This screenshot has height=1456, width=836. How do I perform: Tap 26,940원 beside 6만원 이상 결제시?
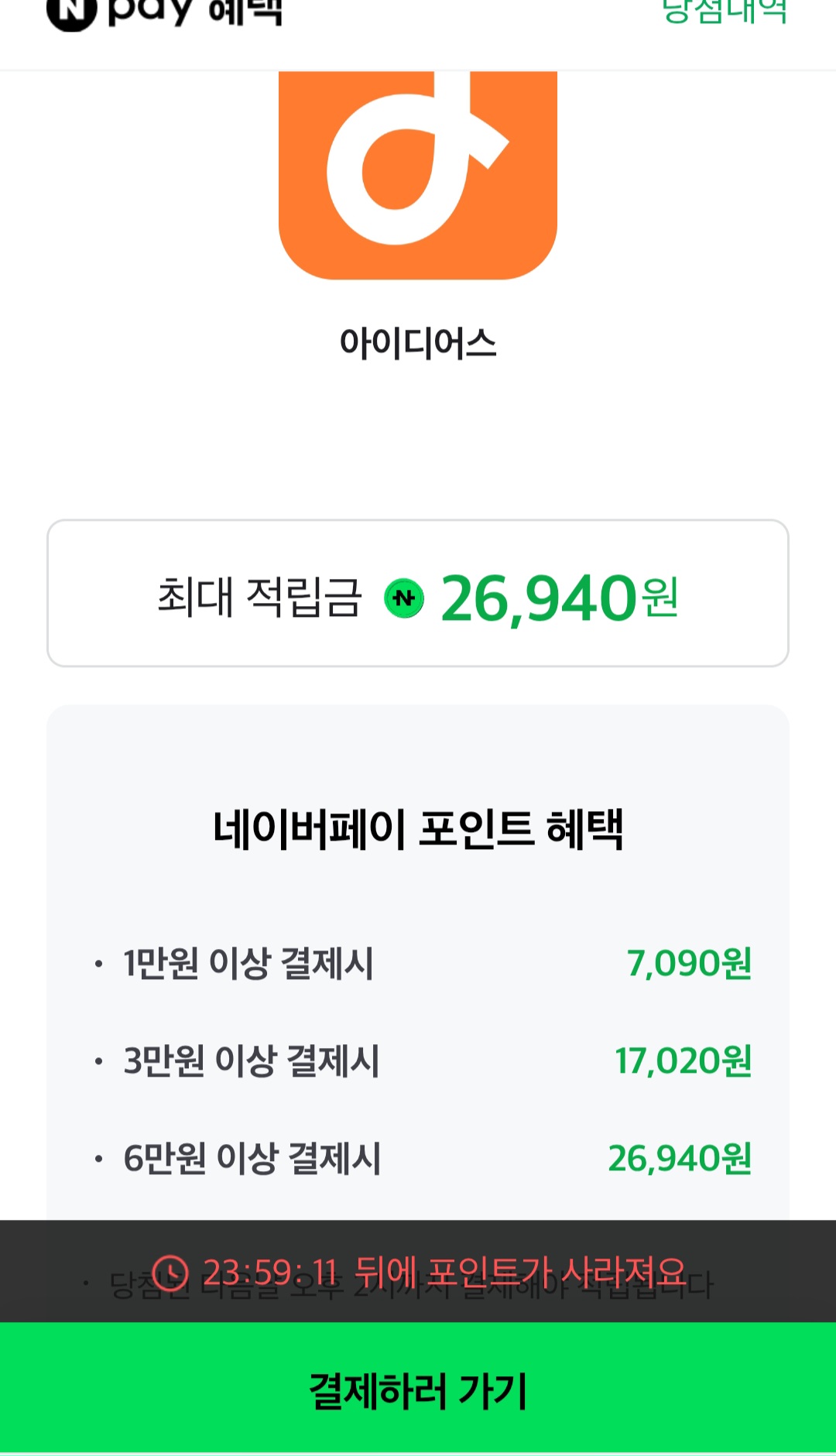click(x=680, y=1159)
